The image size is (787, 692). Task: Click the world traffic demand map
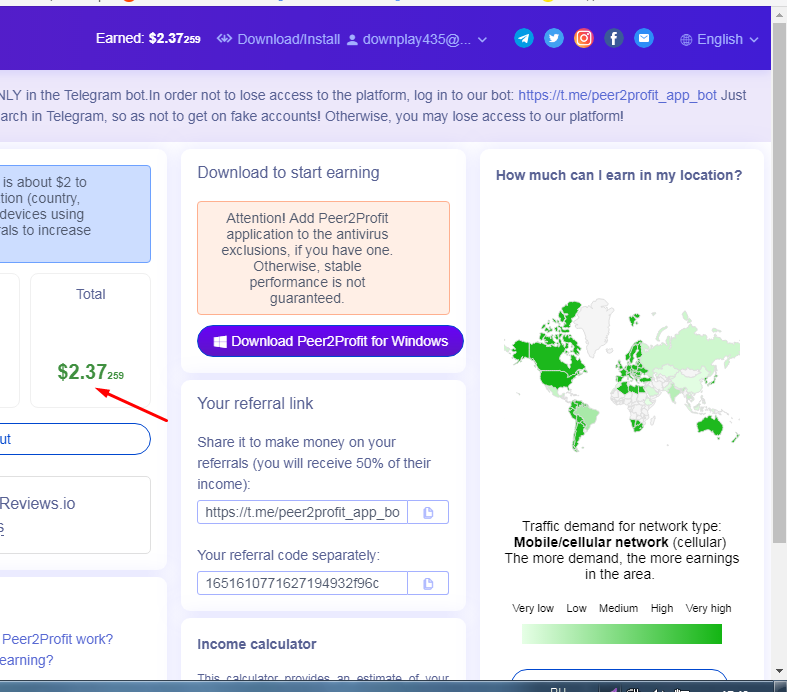click(x=622, y=375)
